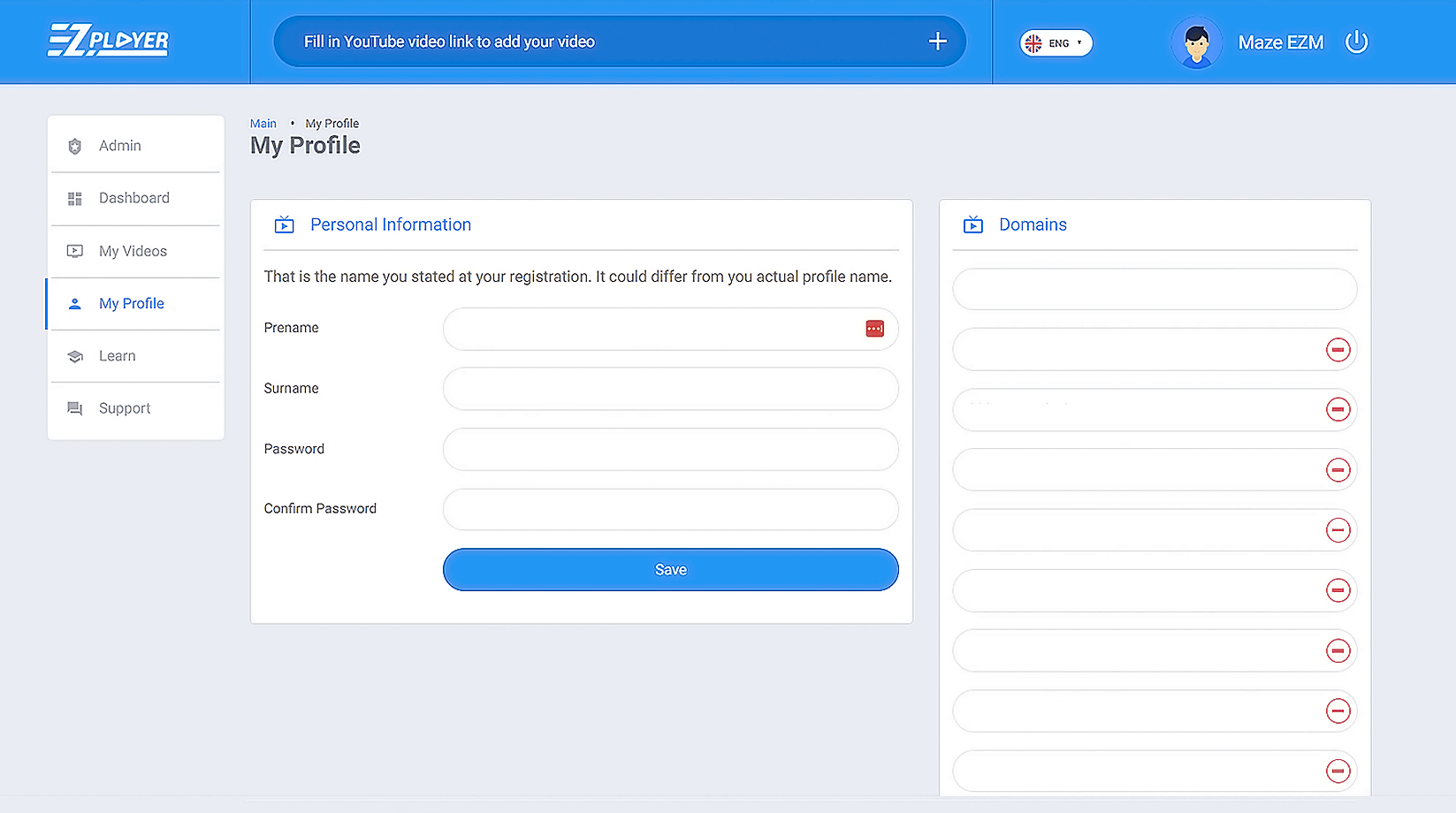
Task: Open the Admin menu item
Action: pyautogui.click(x=120, y=146)
